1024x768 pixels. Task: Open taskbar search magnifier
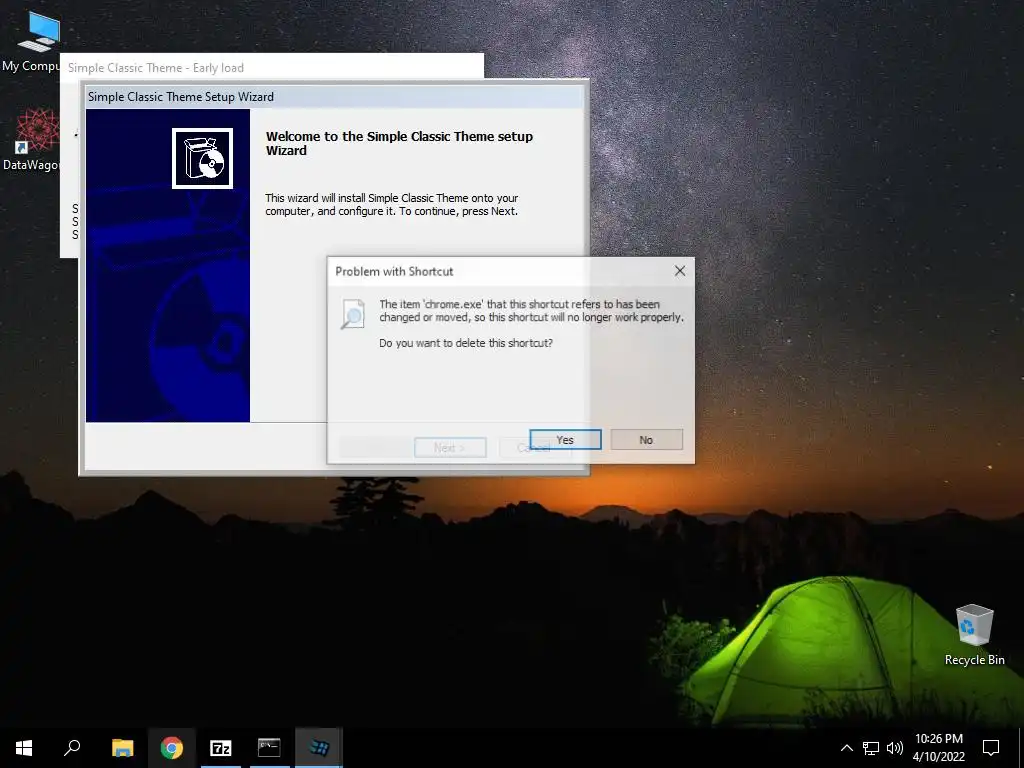[72, 748]
